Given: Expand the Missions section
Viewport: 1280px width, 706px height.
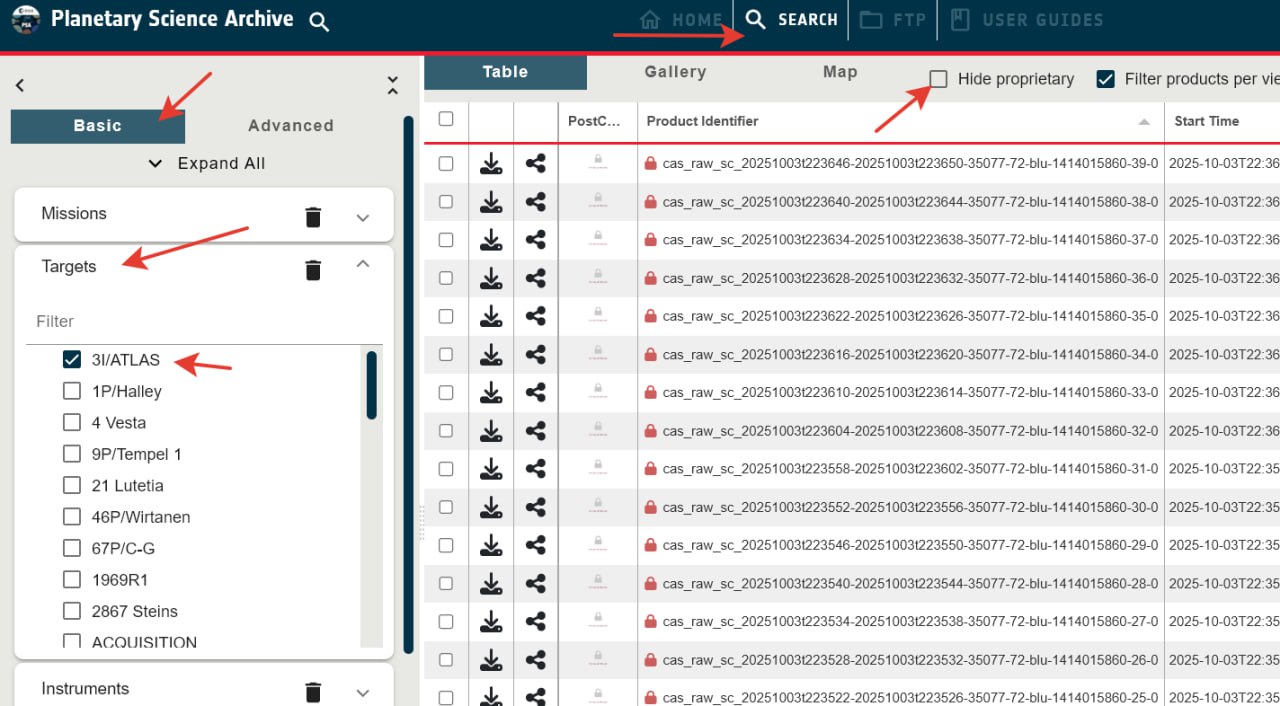Looking at the screenshot, I should point(363,217).
